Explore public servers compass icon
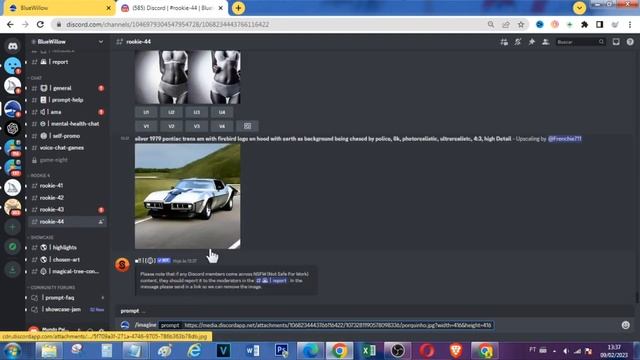Screen dimensions: 640x360 click(12, 247)
